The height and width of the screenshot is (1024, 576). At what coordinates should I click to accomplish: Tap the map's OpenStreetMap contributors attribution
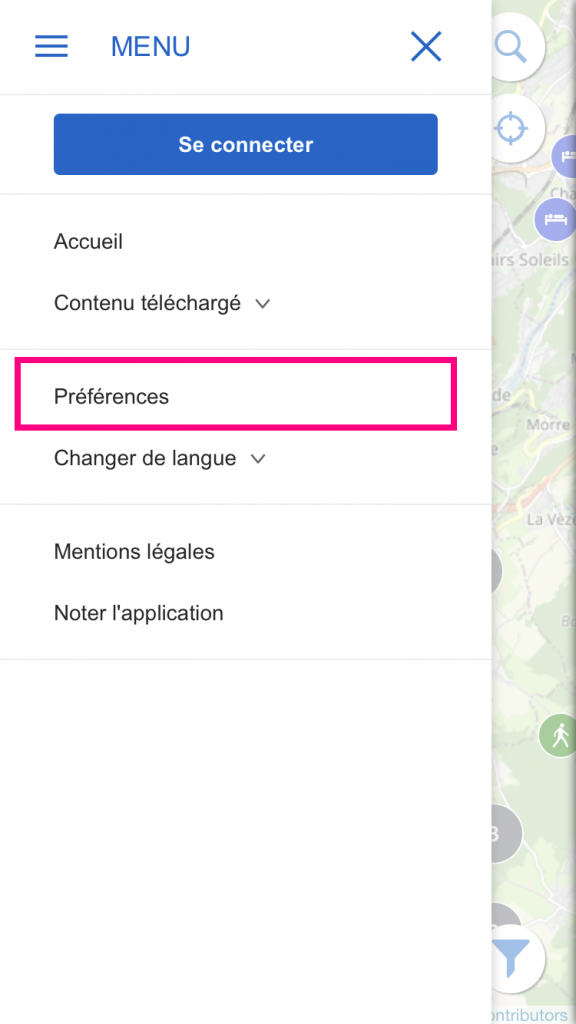click(x=529, y=1016)
